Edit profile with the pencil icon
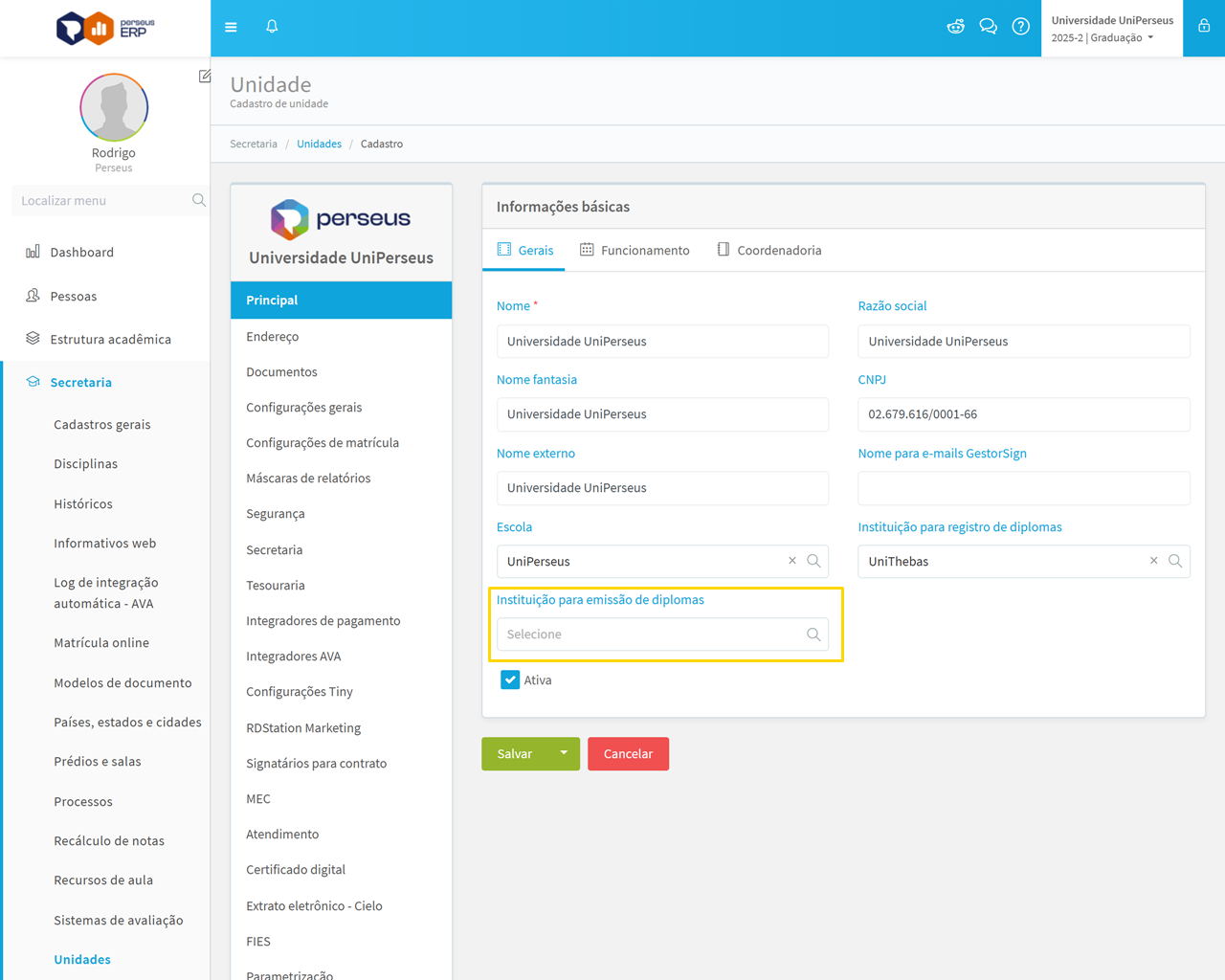 (x=205, y=76)
